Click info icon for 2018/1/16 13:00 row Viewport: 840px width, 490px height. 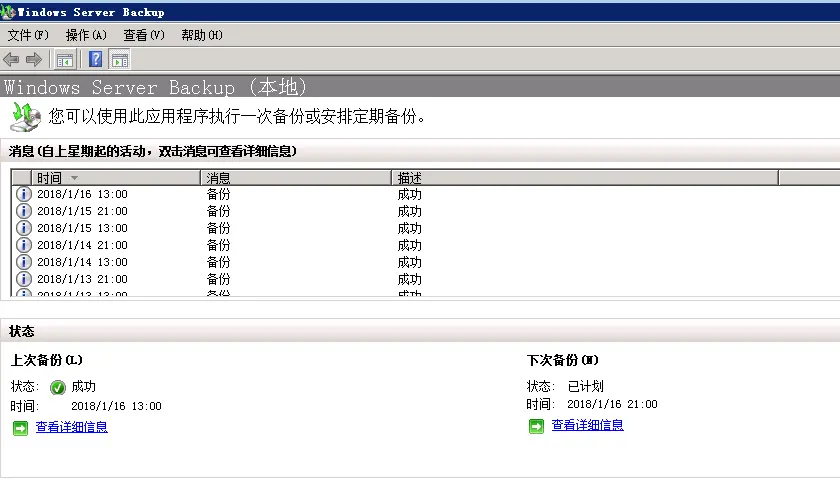(x=24, y=194)
